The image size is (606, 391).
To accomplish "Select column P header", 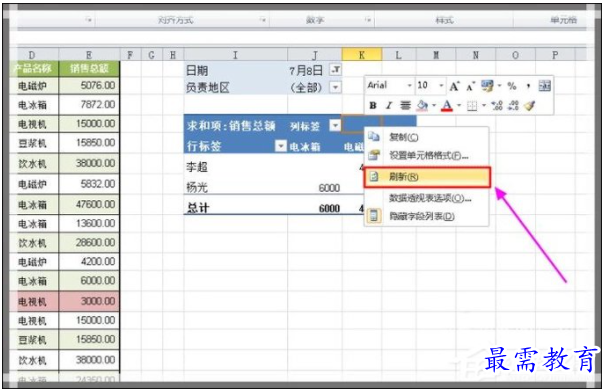I will (x=555, y=55).
